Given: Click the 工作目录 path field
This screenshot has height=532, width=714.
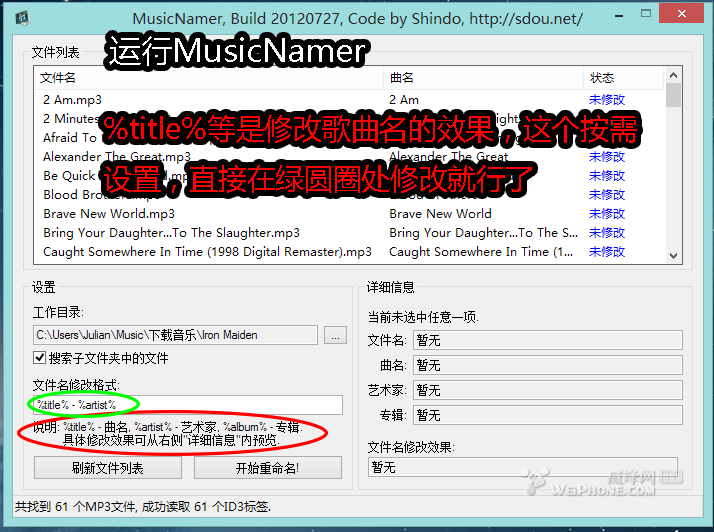Looking at the screenshot, I should (x=175, y=335).
